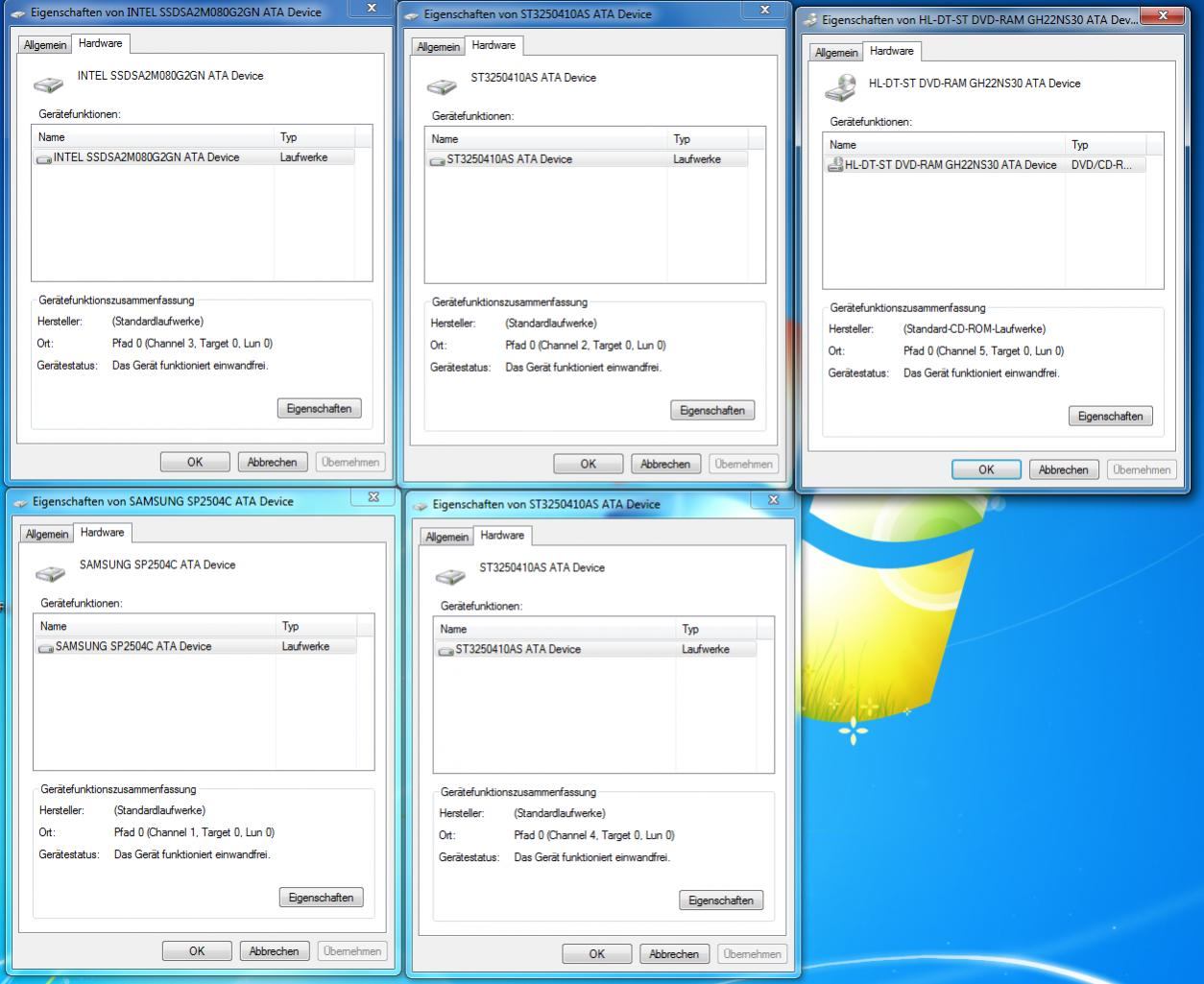Image resolution: width=1204 pixels, height=984 pixels.
Task: Click small drive icon in SAMSUNG SP2504C list row
Action: 46,648
